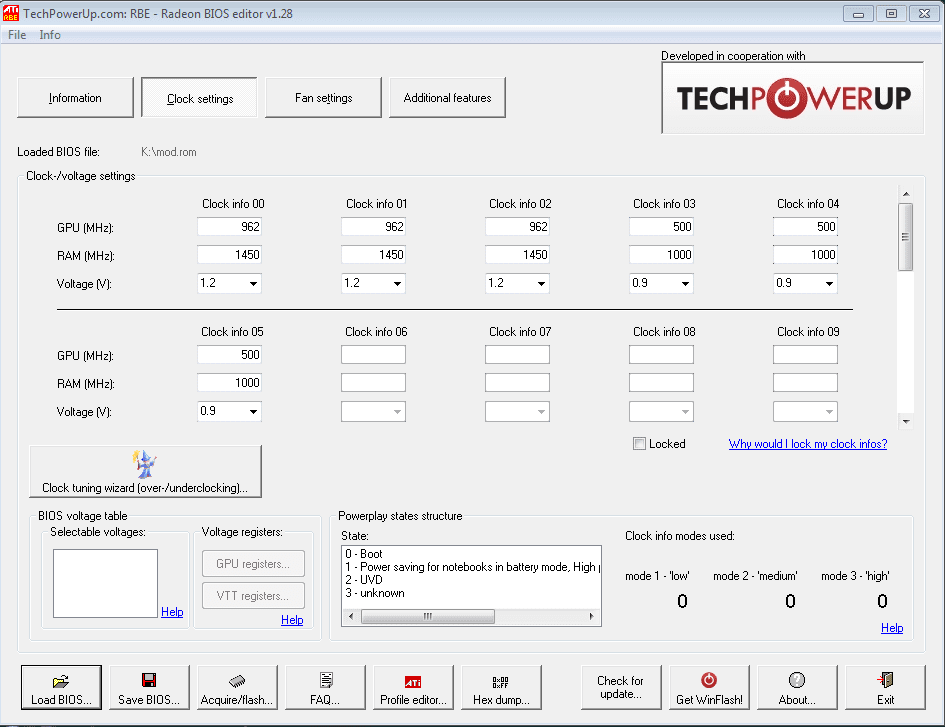Image resolution: width=945 pixels, height=727 pixels.
Task: Click RAM MHz field of Clock info 02
Action: [x=517, y=255]
